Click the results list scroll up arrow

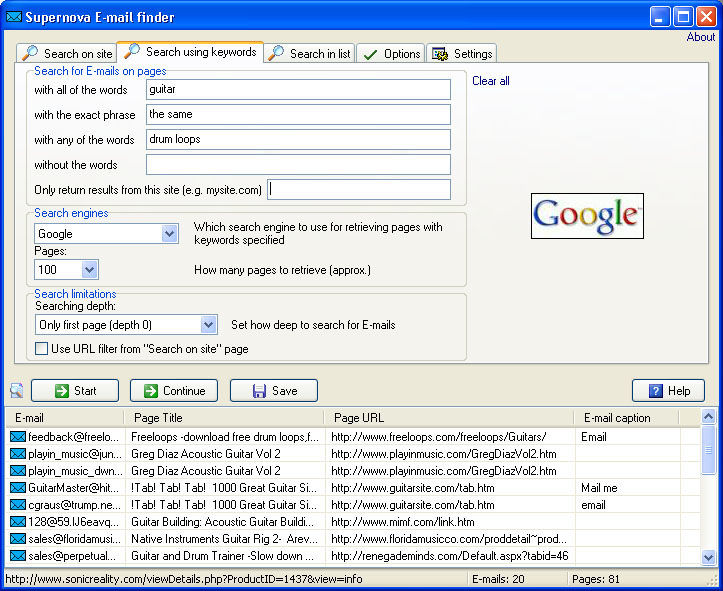pyautogui.click(x=708, y=417)
